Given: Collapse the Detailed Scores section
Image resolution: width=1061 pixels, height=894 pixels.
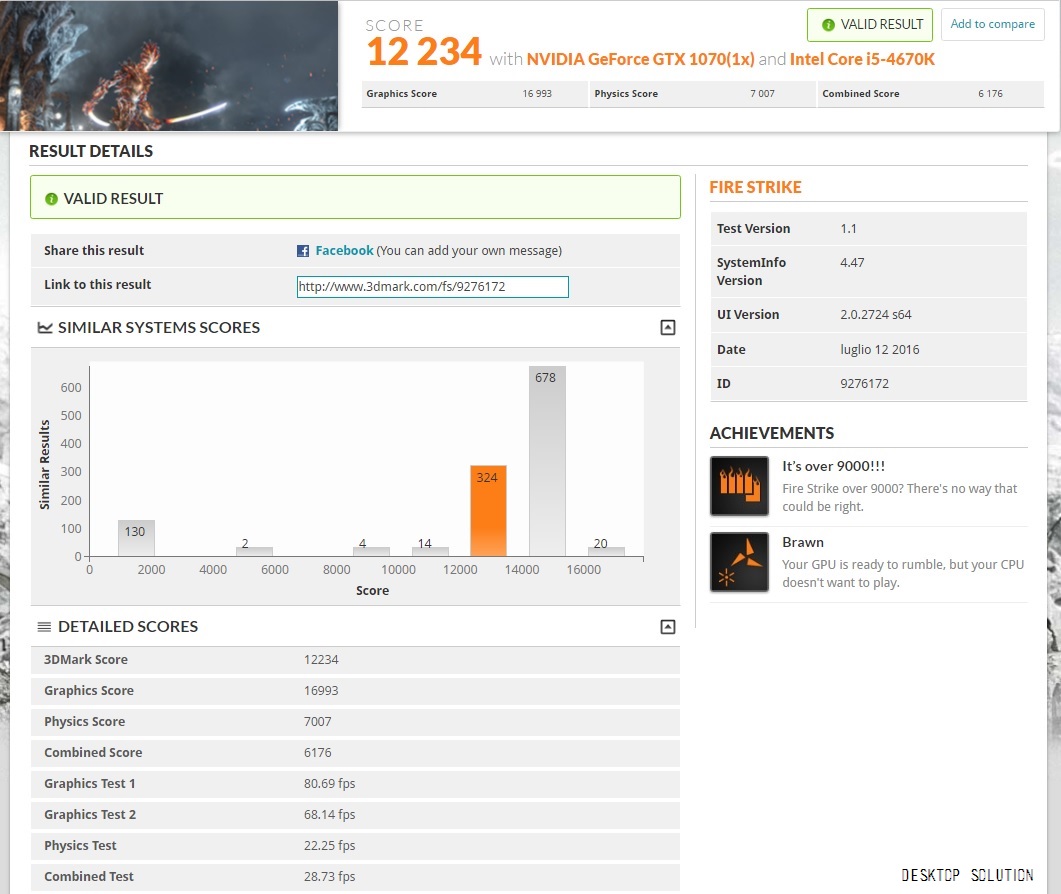Looking at the screenshot, I should click(x=668, y=627).
